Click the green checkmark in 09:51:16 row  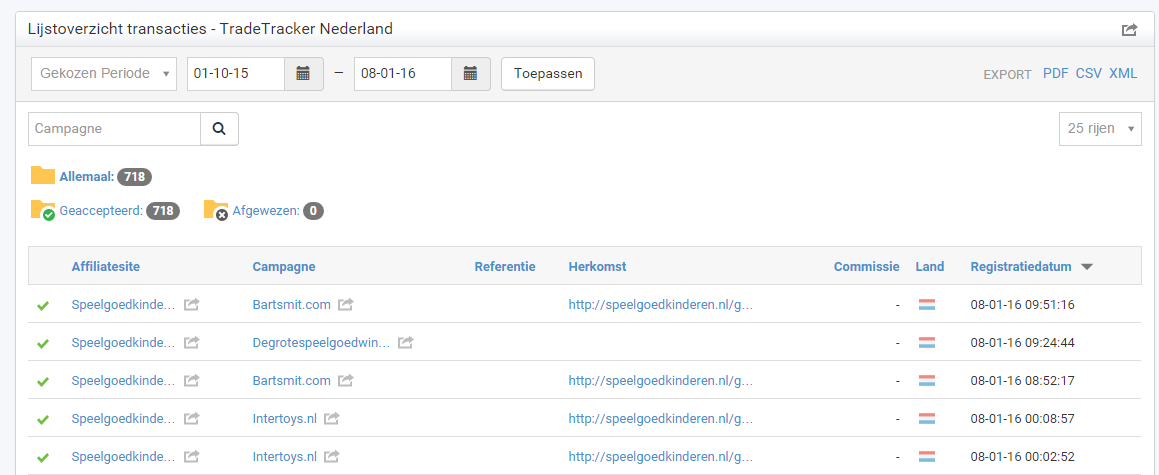43,305
